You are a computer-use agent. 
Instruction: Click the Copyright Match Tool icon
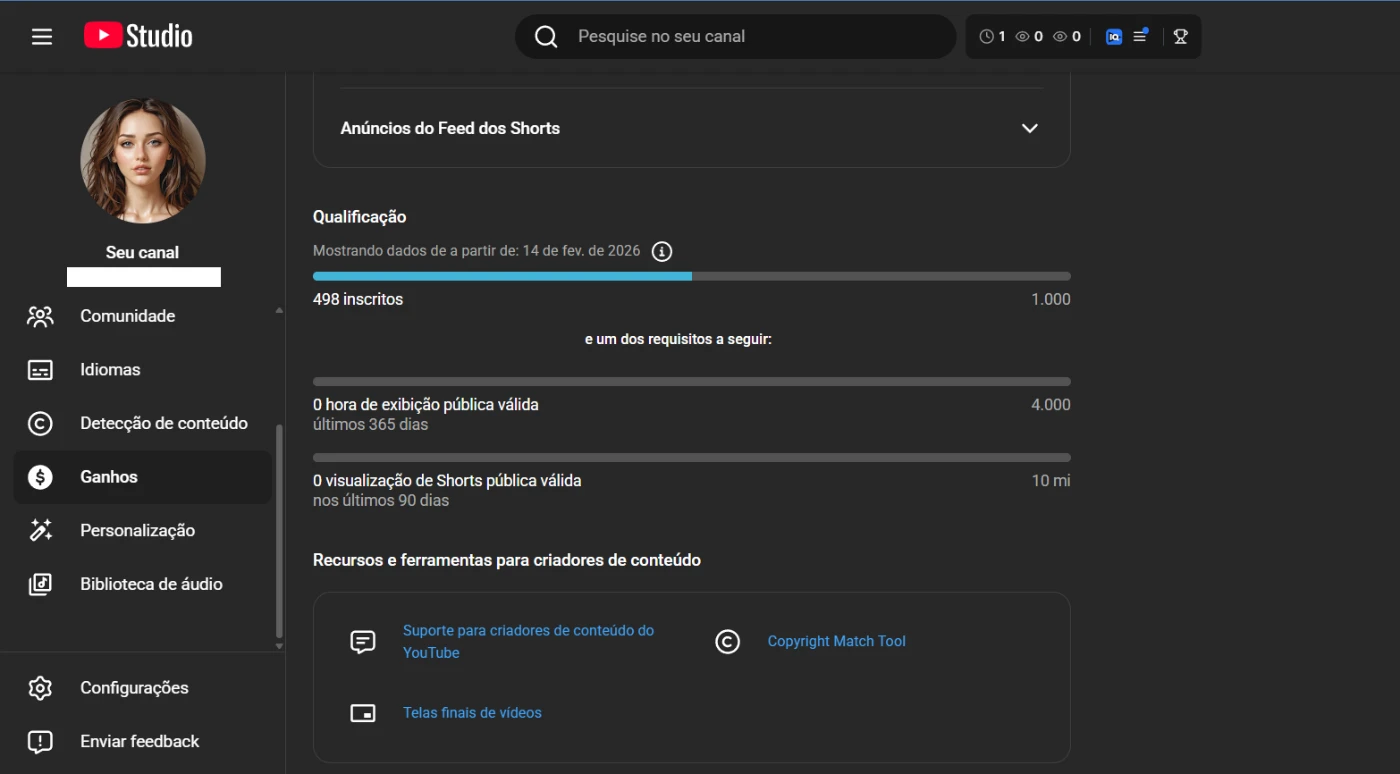pyautogui.click(x=727, y=642)
